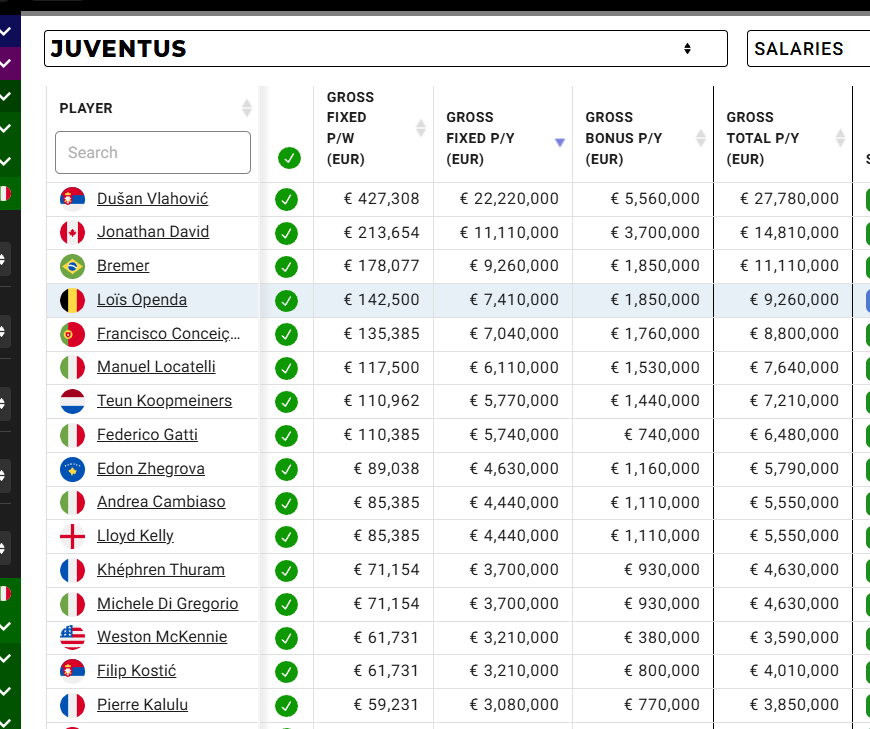Open Filip Kostić player link
The height and width of the screenshot is (729, 870).
(x=136, y=671)
